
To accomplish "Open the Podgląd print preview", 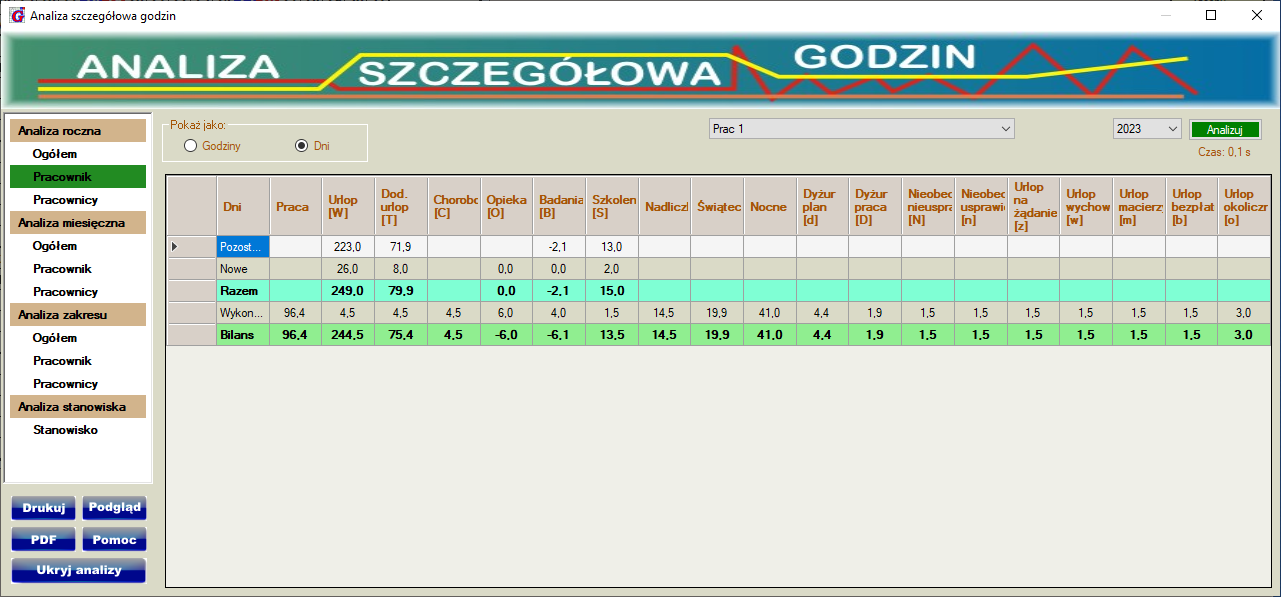I will click(x=114, y=508).
